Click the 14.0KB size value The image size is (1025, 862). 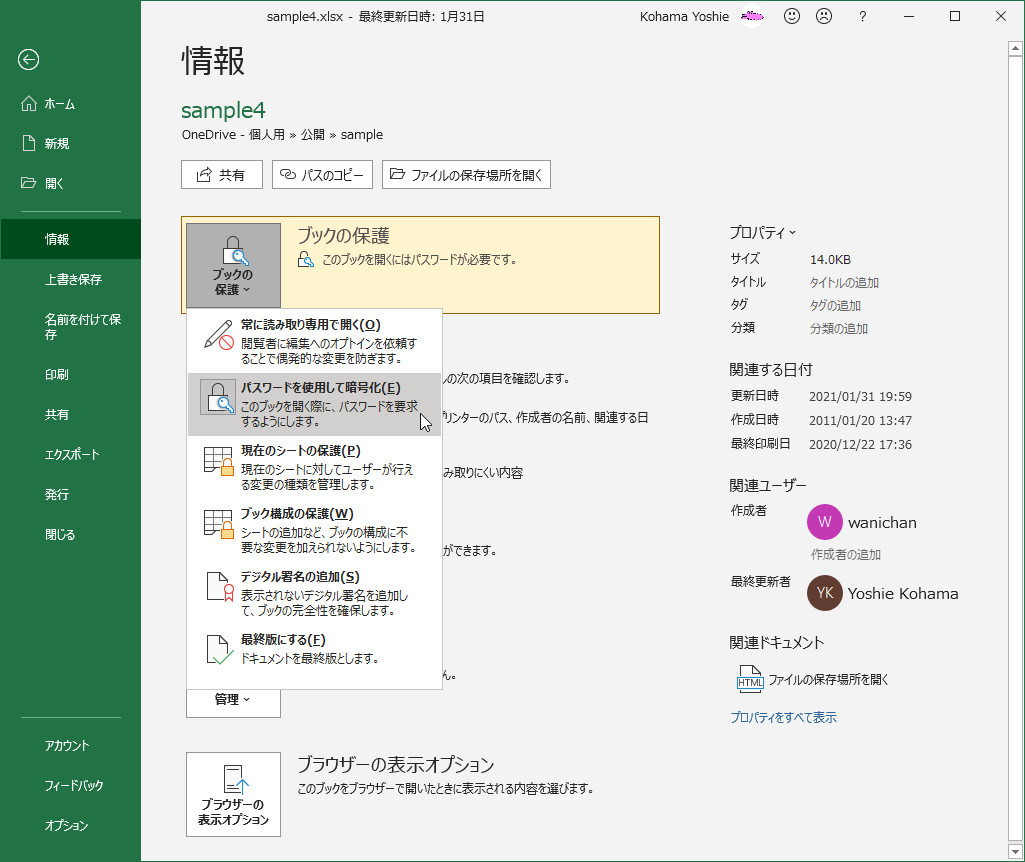[x=830, y=259]
